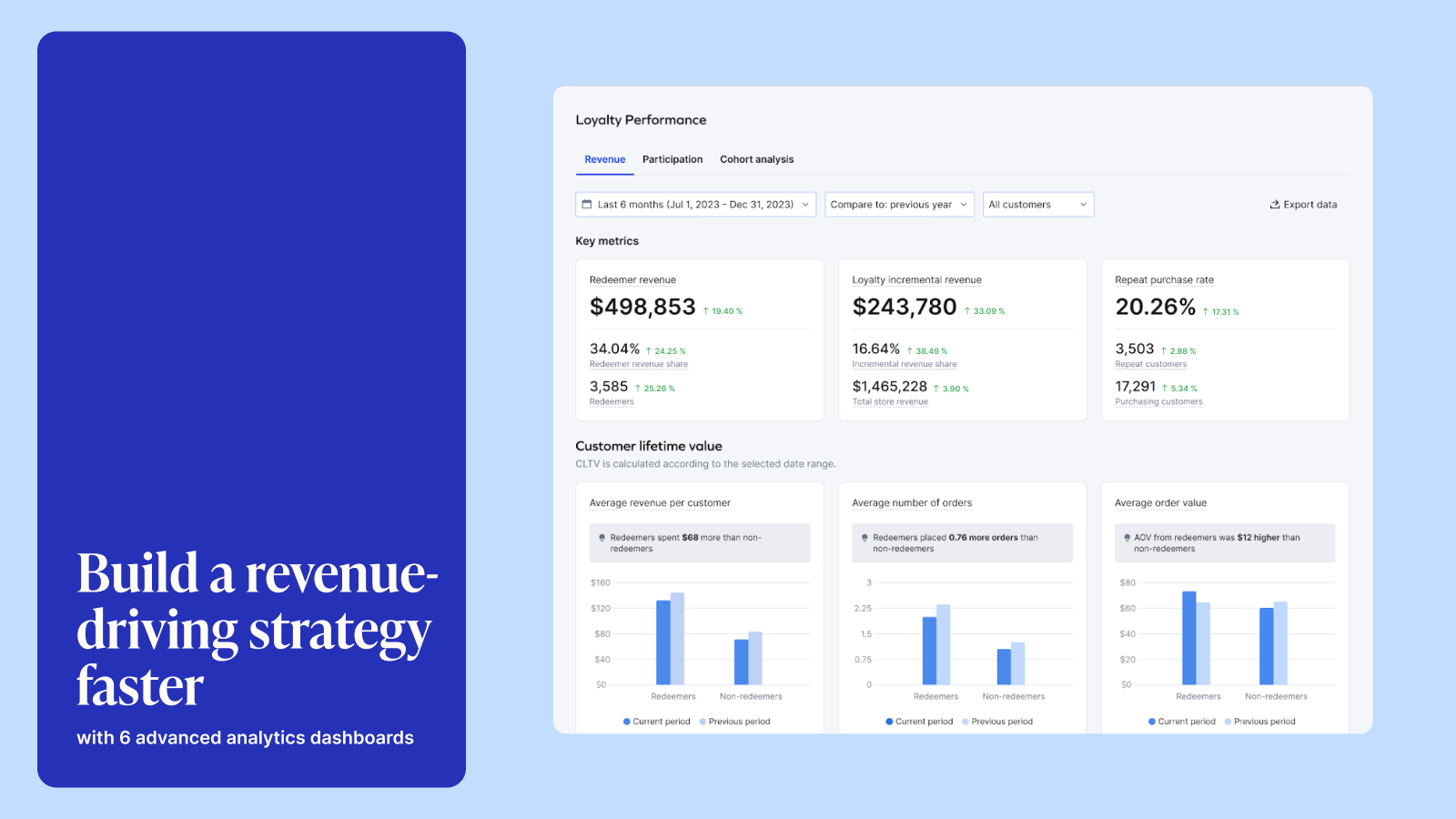Click the Total store revenue label

pos(890,401)
